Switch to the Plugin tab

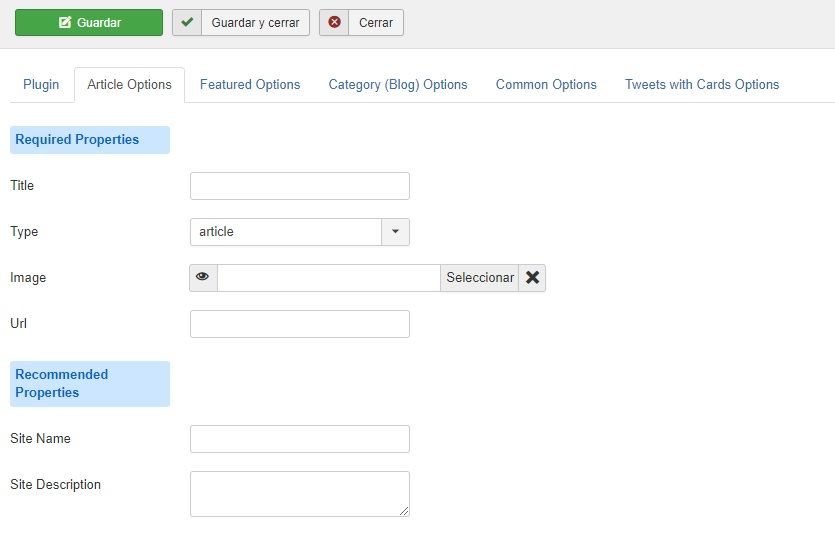(41, 85)
